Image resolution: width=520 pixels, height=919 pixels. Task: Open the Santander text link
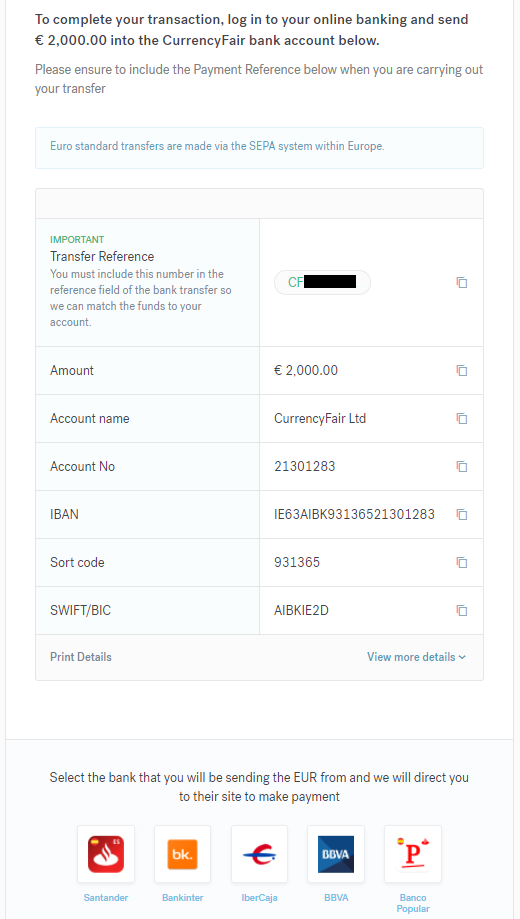coord(106,898)
